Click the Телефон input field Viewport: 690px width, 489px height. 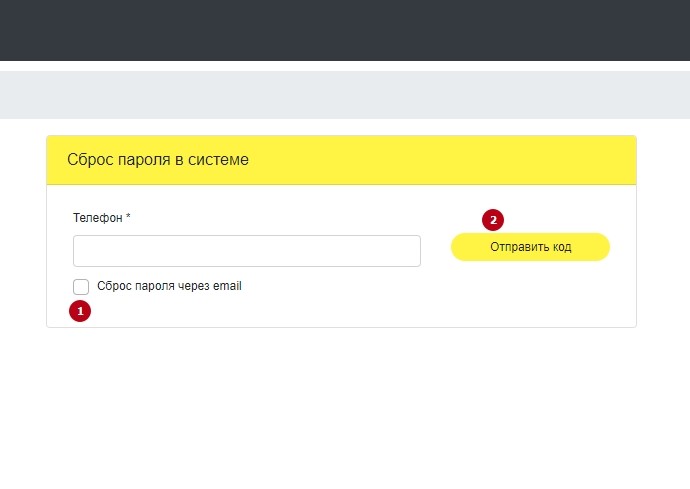click(246, 251)
